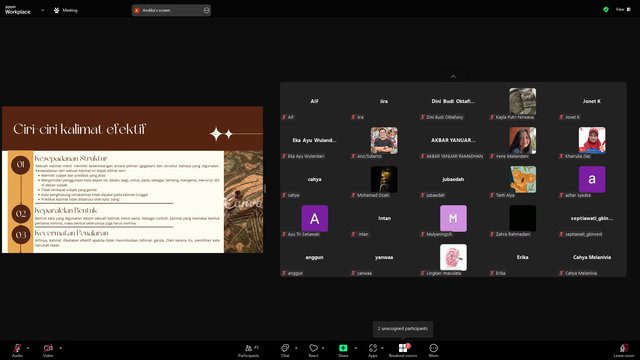The height and width of the screenshot is (360, 640).
Task: Select Khairulia's photo tile
Action: 592,140
